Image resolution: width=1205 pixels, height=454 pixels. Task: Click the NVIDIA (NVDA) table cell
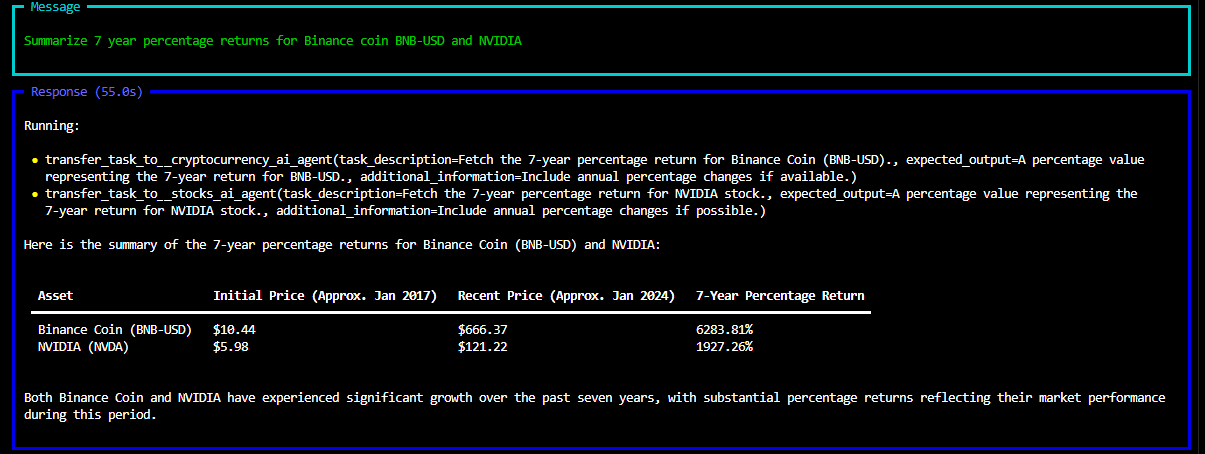(x=83, y=346)
